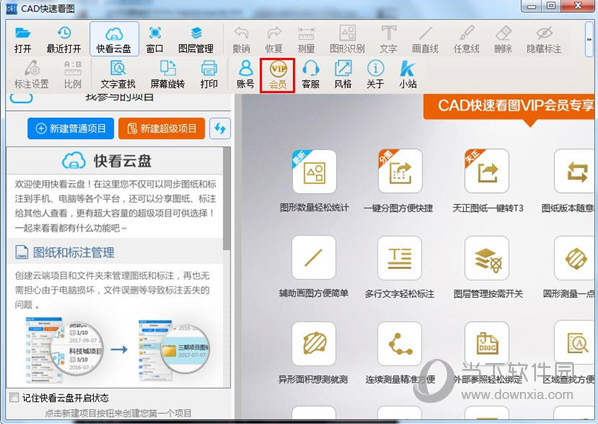Click the CAD快速看图 title bar app icon
Image resolution: width=598 pixels, height=424 pixels.
tap(11, 8)
